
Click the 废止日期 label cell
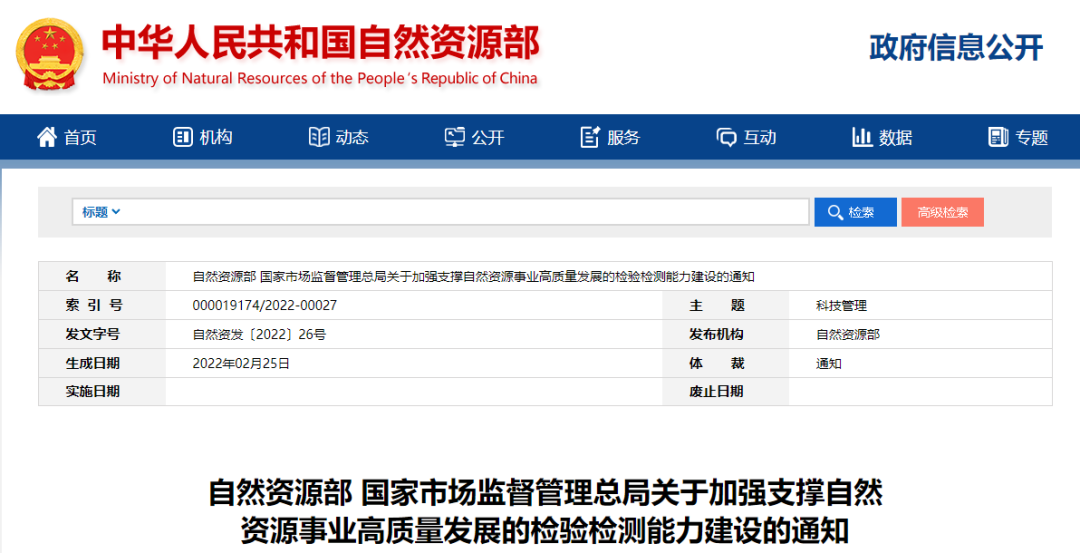point(726,391)
